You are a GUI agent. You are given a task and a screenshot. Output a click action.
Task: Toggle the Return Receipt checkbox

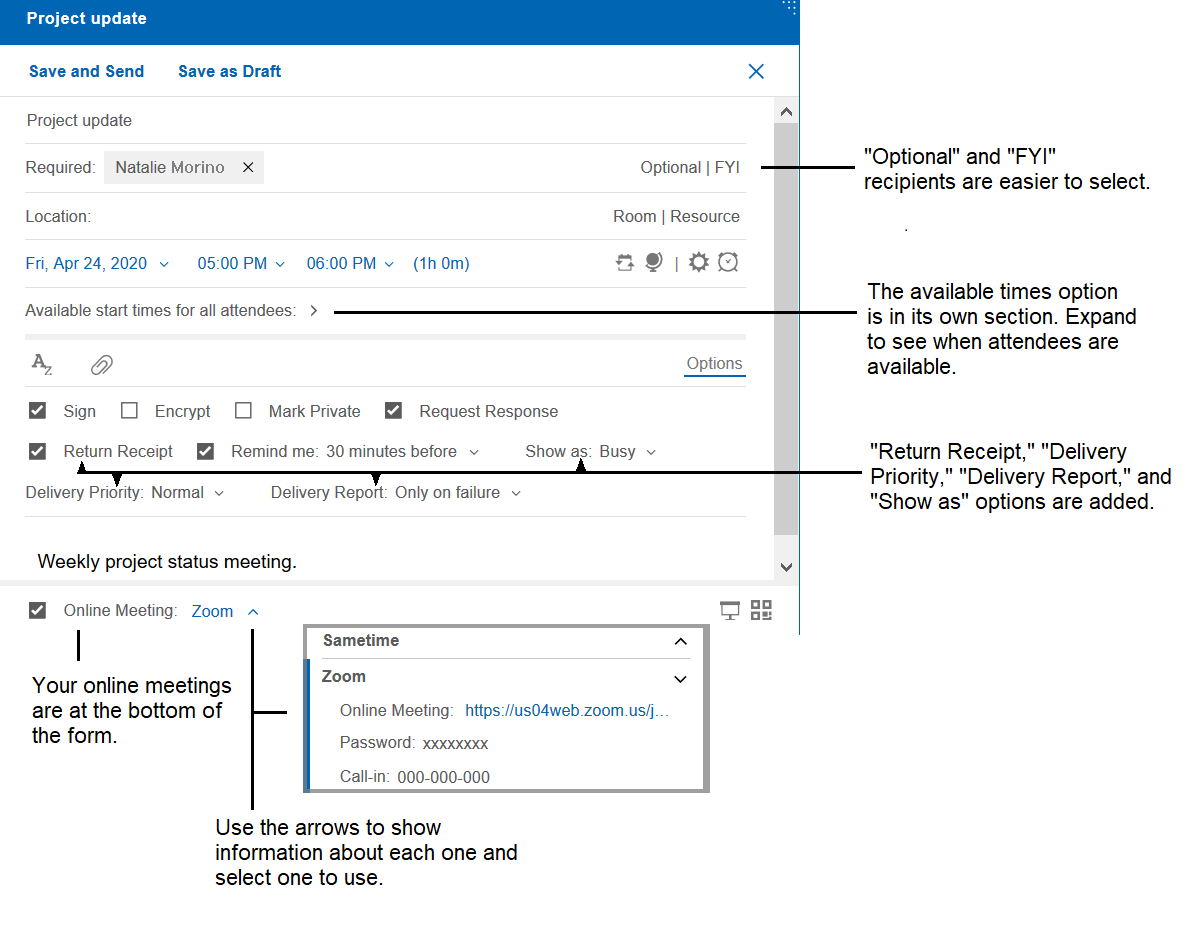(37, 451)
